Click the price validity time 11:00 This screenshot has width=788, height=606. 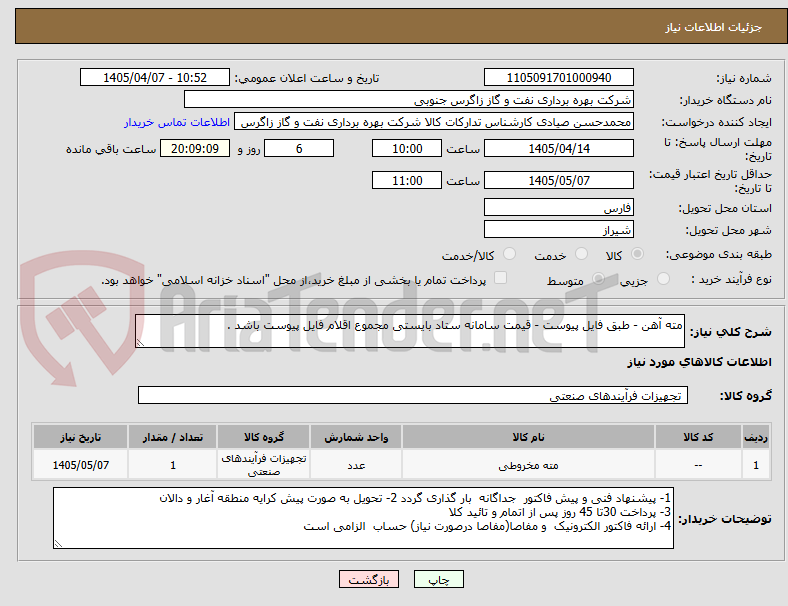coord(407,180)
